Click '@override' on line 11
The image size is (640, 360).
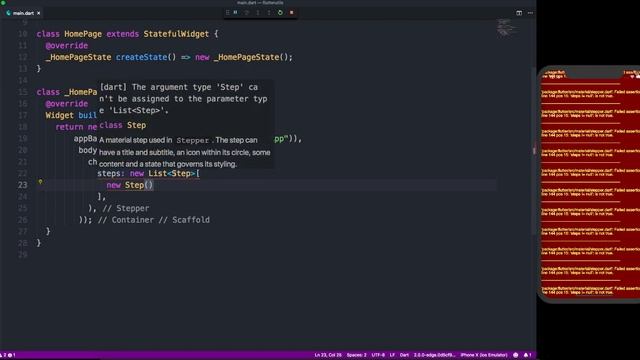(x=67, y=45)
